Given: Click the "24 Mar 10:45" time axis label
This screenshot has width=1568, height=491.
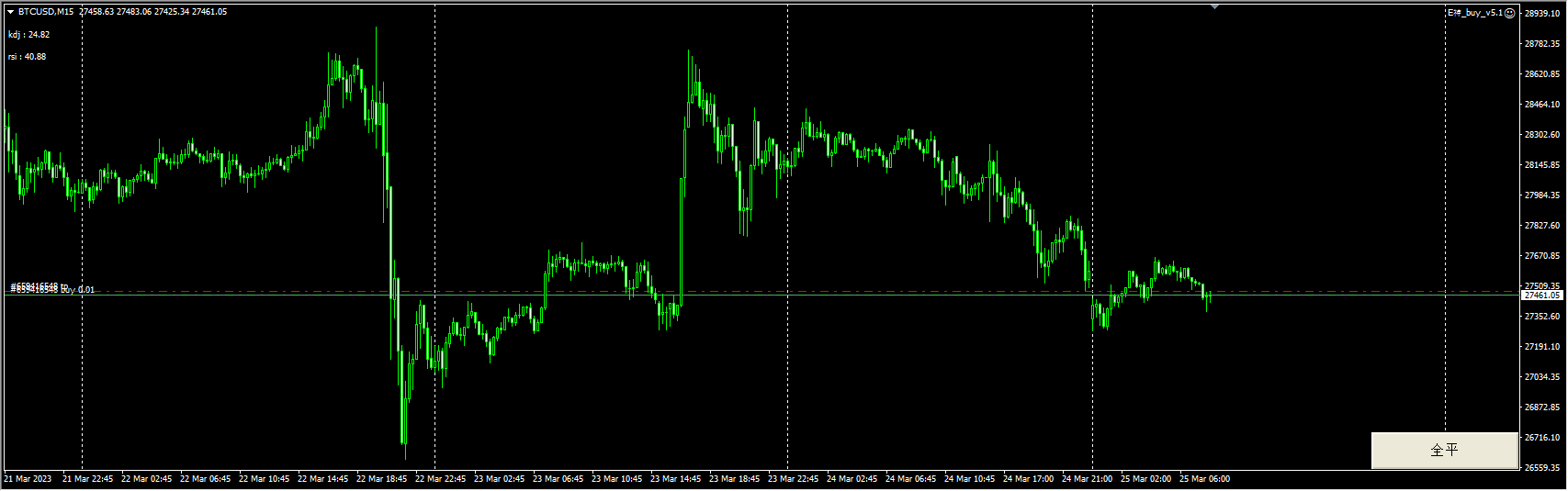Looking at the screenshot, I should (970, 479).
